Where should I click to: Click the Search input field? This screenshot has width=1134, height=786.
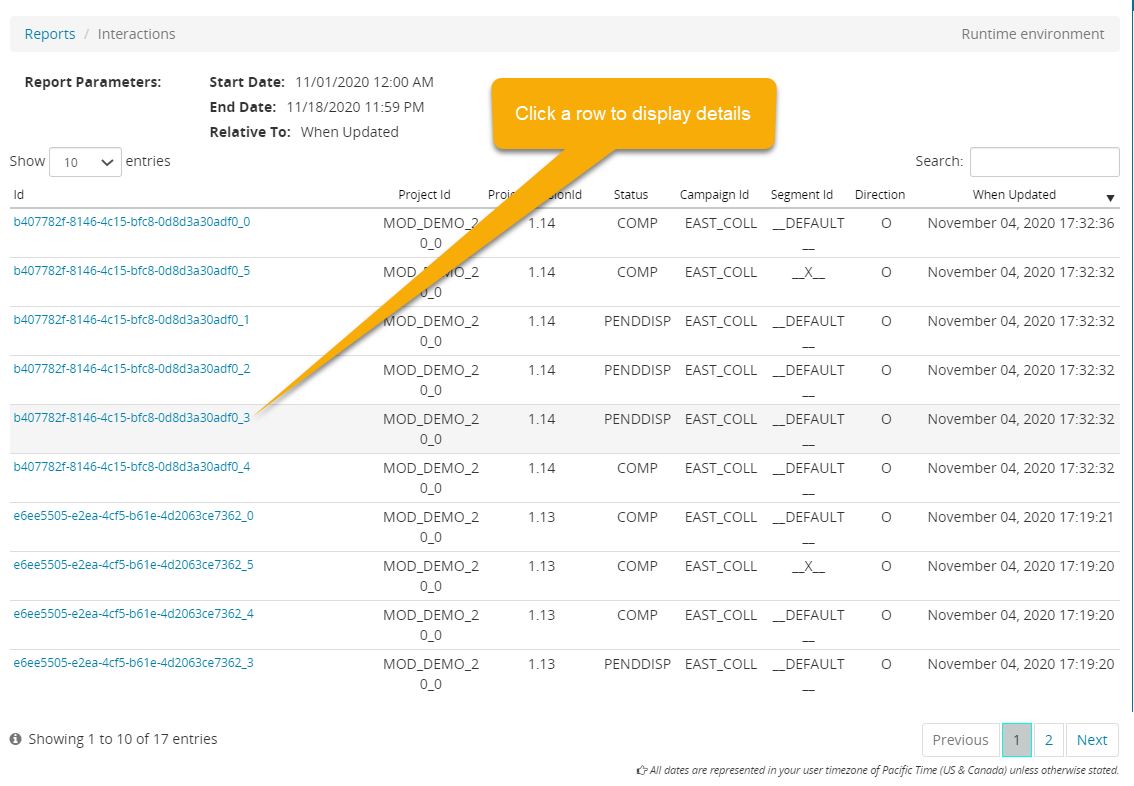click(x=1044, y=162)
